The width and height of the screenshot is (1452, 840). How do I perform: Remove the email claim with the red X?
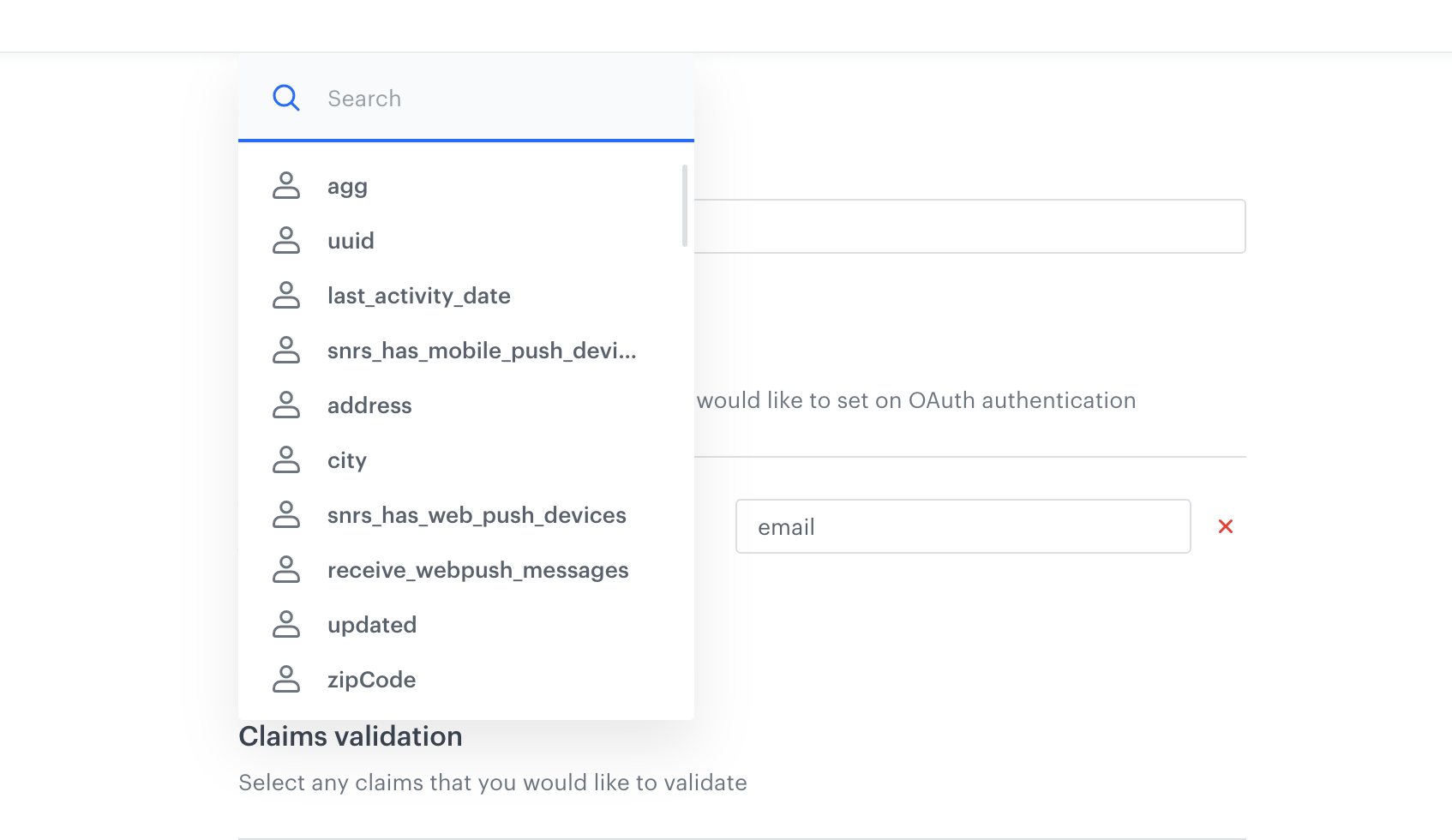pos(1226,526)
